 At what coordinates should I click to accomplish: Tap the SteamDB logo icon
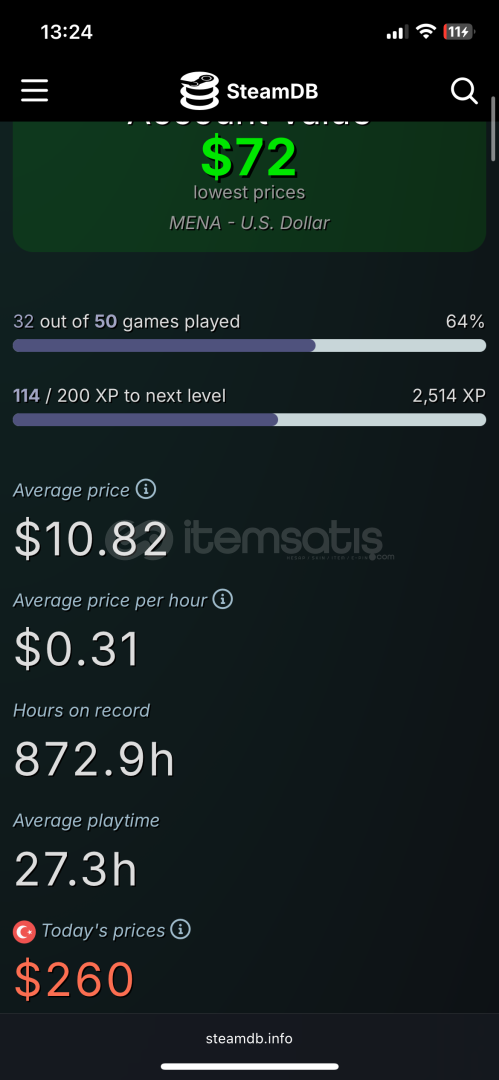click(x=199, y=91)
